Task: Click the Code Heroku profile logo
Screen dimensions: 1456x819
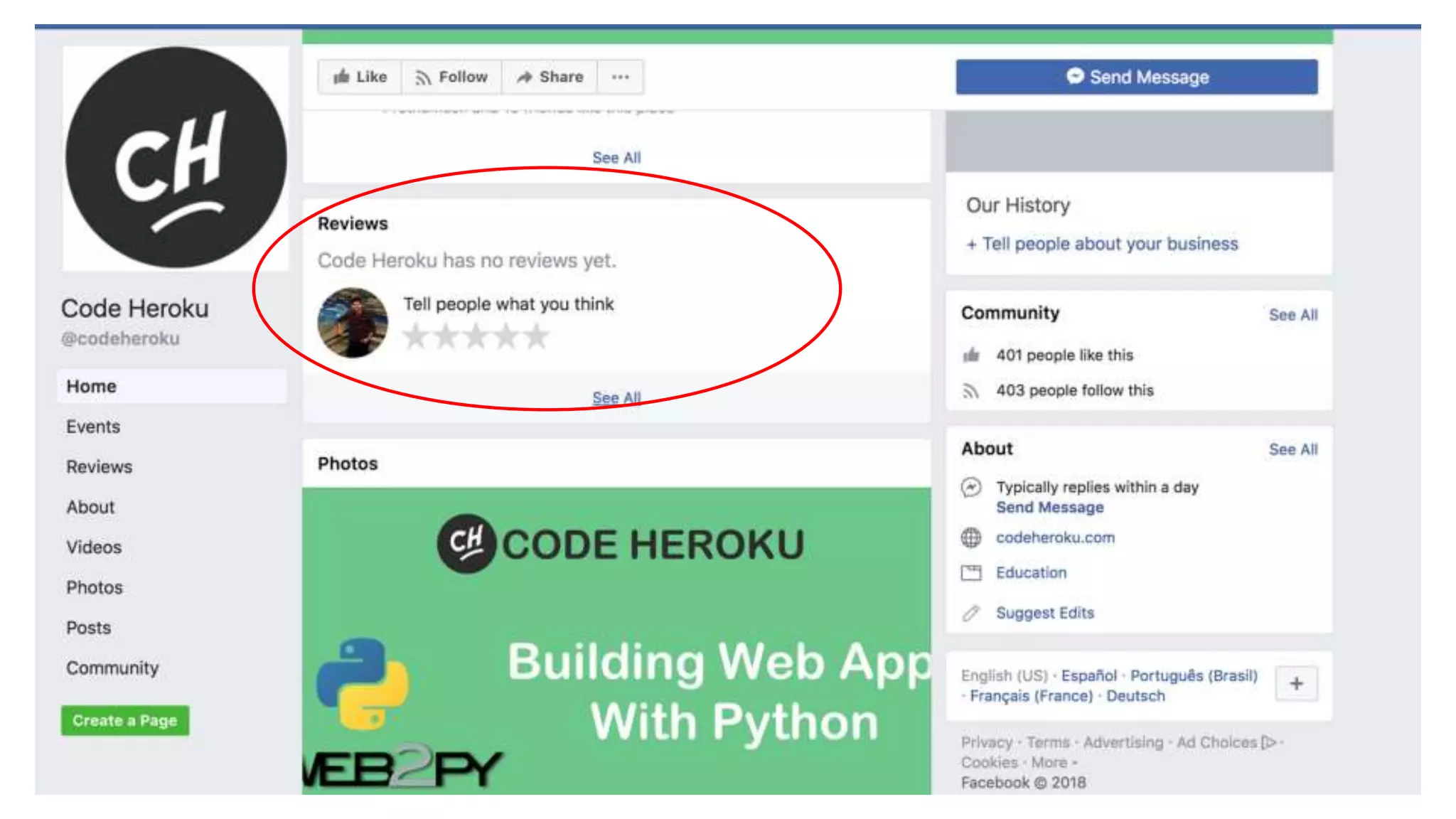Action: tap(176, 158)
